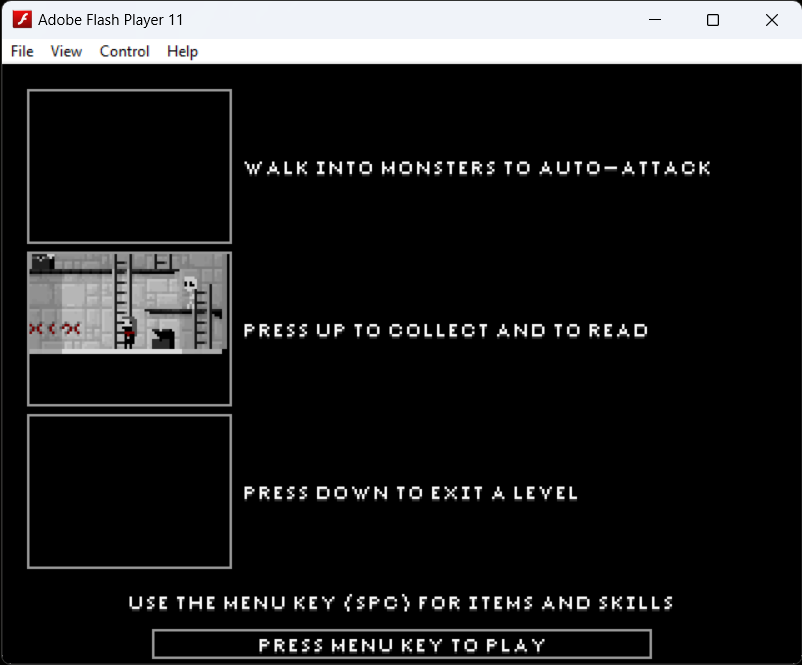802x665 pixels.
Task: Click the Press Menu Key To Play button
Action: coord(402,645)
